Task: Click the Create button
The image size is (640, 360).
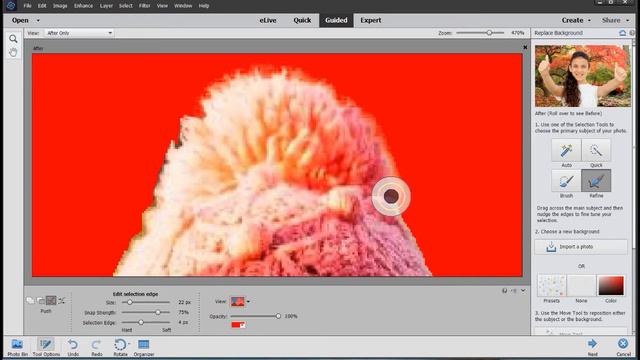Action: (572, 20)
